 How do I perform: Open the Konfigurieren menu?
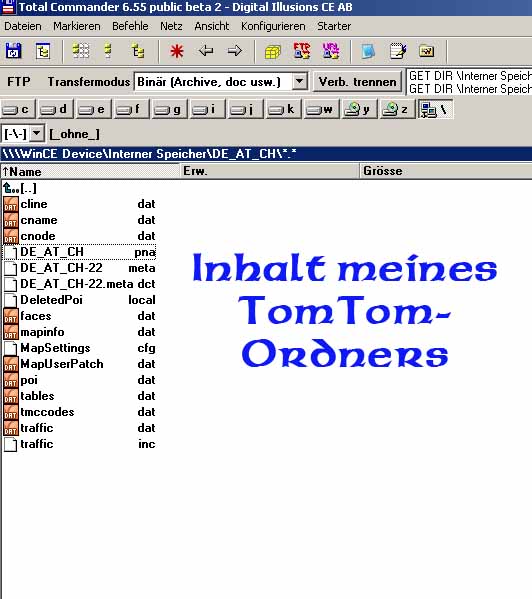(273, 26)
